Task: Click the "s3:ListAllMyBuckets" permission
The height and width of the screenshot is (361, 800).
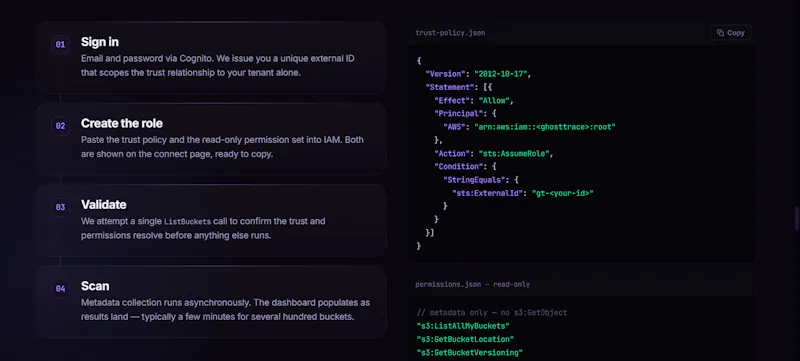Action: point(463,326)
